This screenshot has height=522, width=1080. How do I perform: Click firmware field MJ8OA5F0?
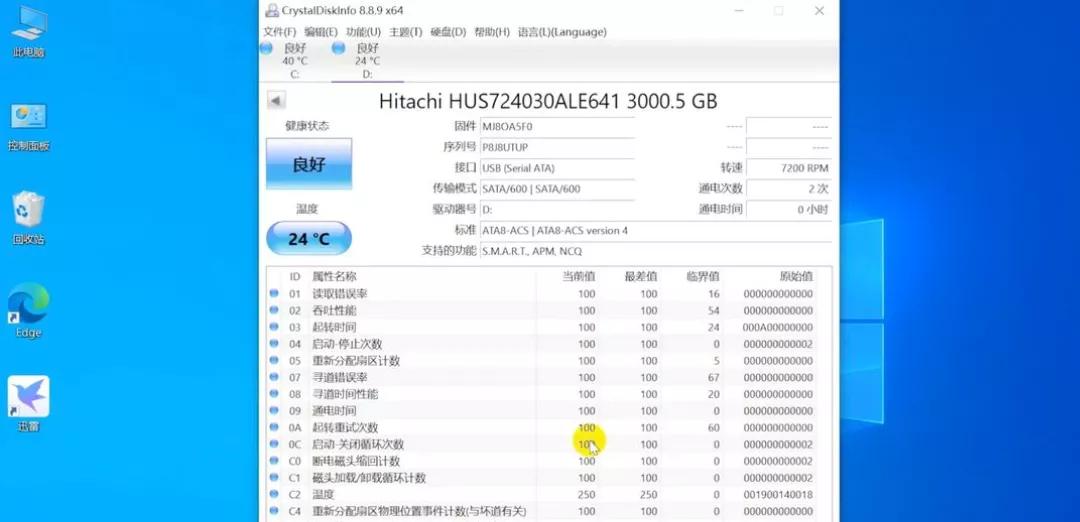click(557, 127)
